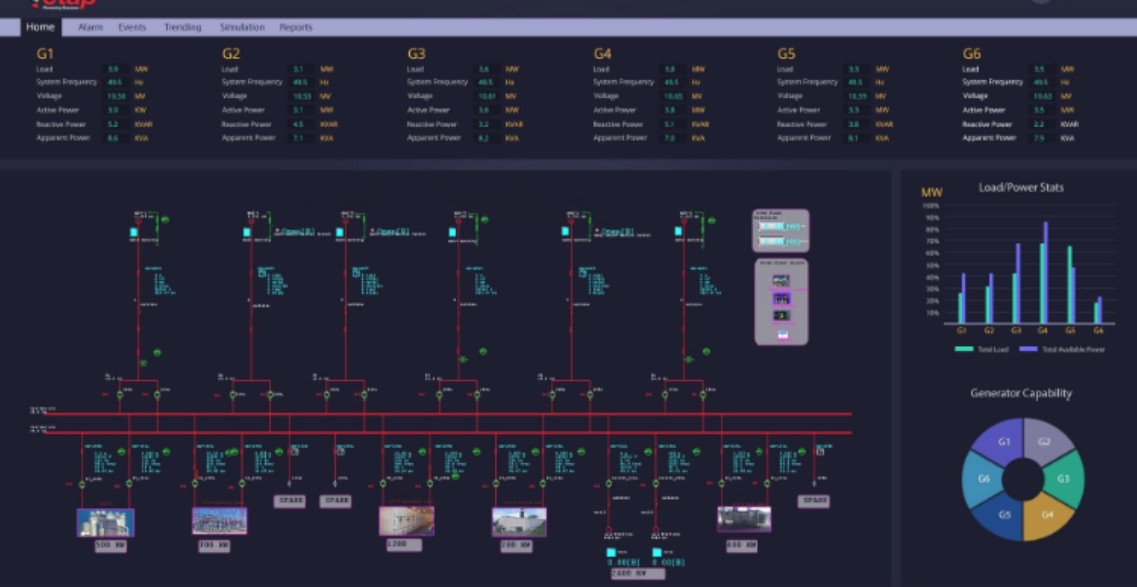
Task: Select the green status icon above the 500 kW load
Action: coord(122,451)
